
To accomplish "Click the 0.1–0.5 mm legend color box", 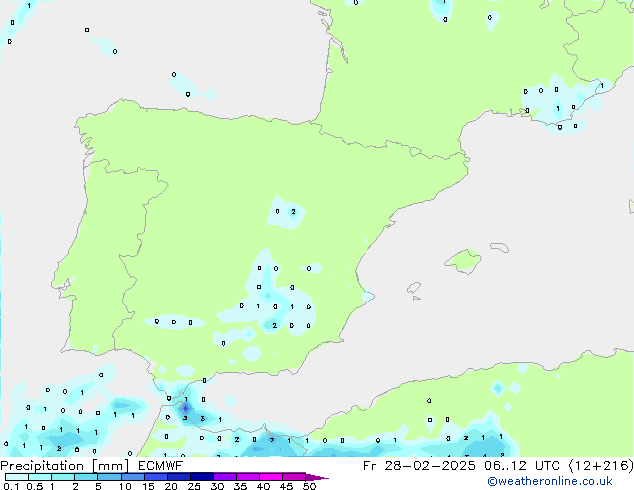I will (x=17, y=477).
